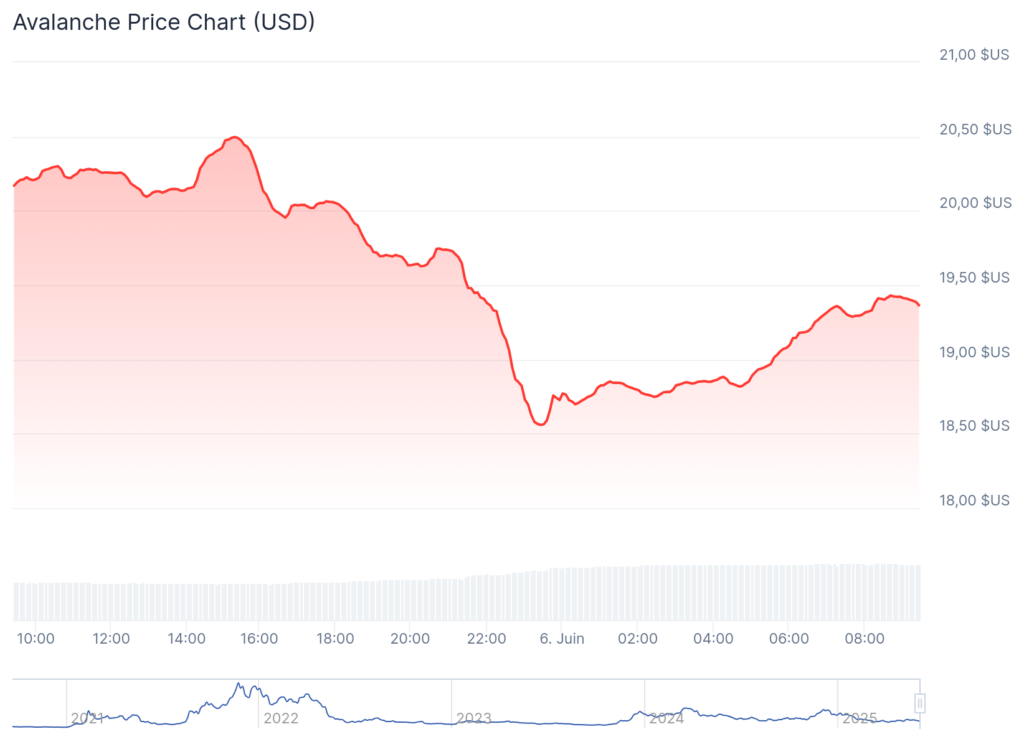Viewport: 1024px width, 747px height.
Task: Click the price line's highest peak
Action: tap(234, 137)
